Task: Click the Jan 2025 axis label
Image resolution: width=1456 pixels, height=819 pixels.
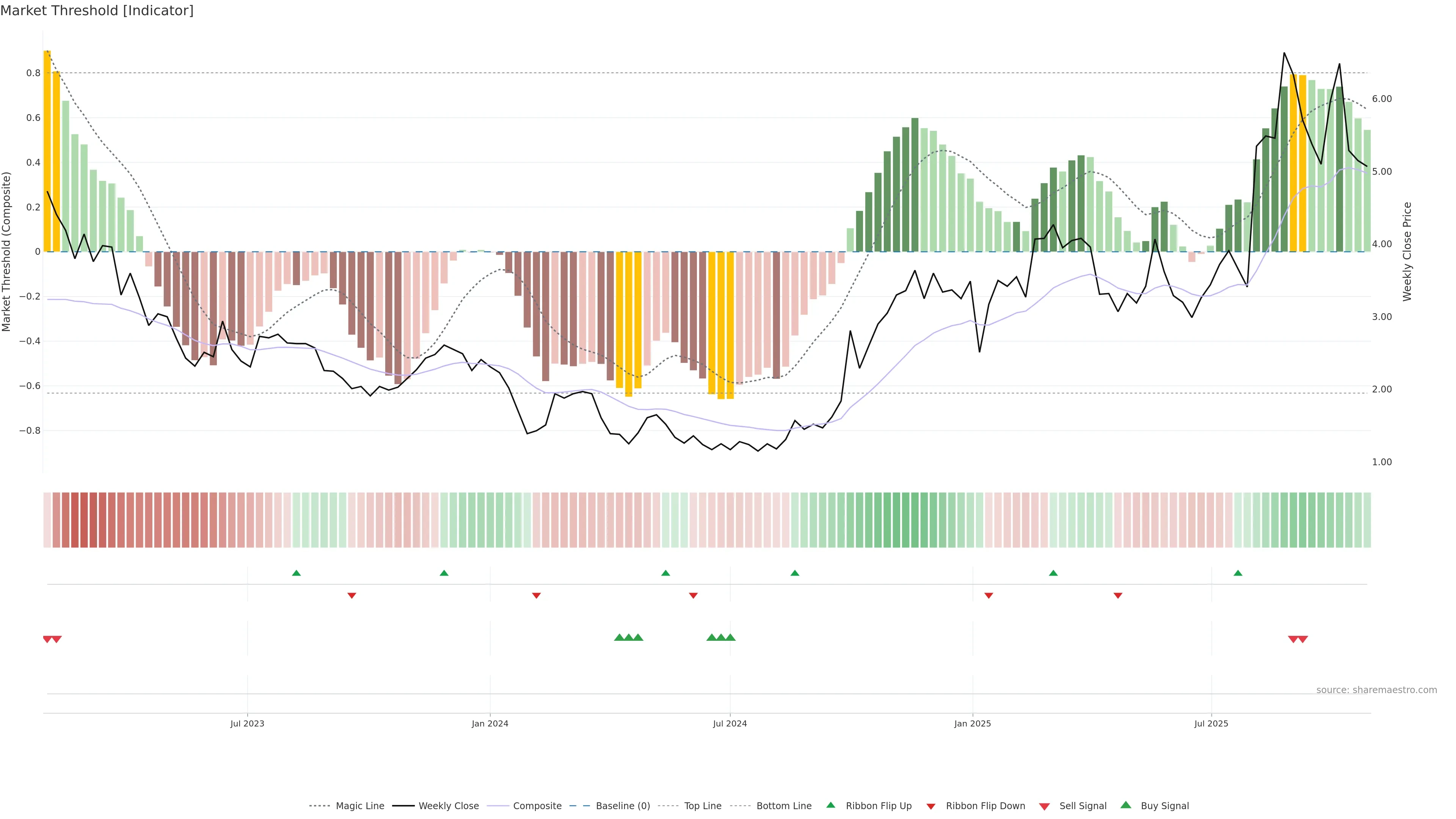Action: 972,723
